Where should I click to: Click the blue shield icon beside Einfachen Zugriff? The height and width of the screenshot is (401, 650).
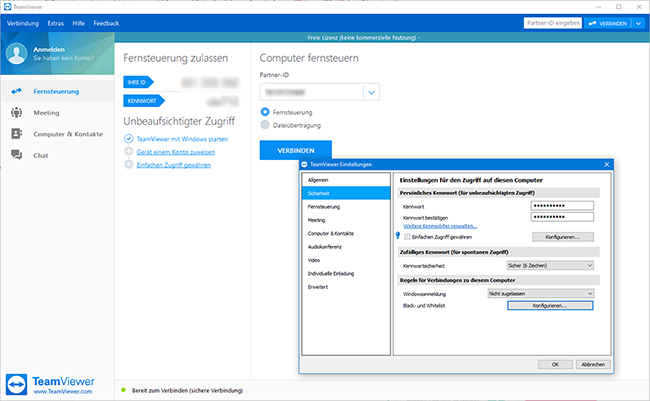pyautogui.click(x=397, y=237)
